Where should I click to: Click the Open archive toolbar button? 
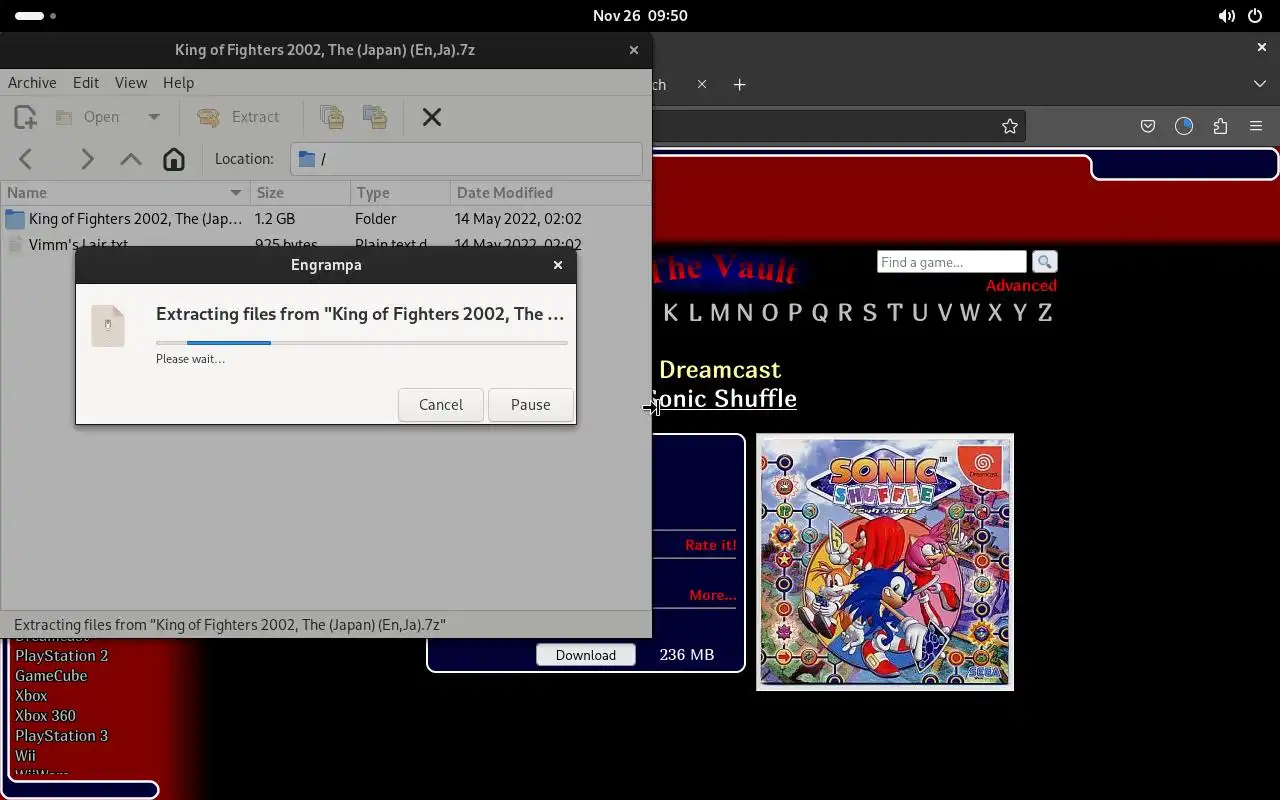click(x=88, y=117)
